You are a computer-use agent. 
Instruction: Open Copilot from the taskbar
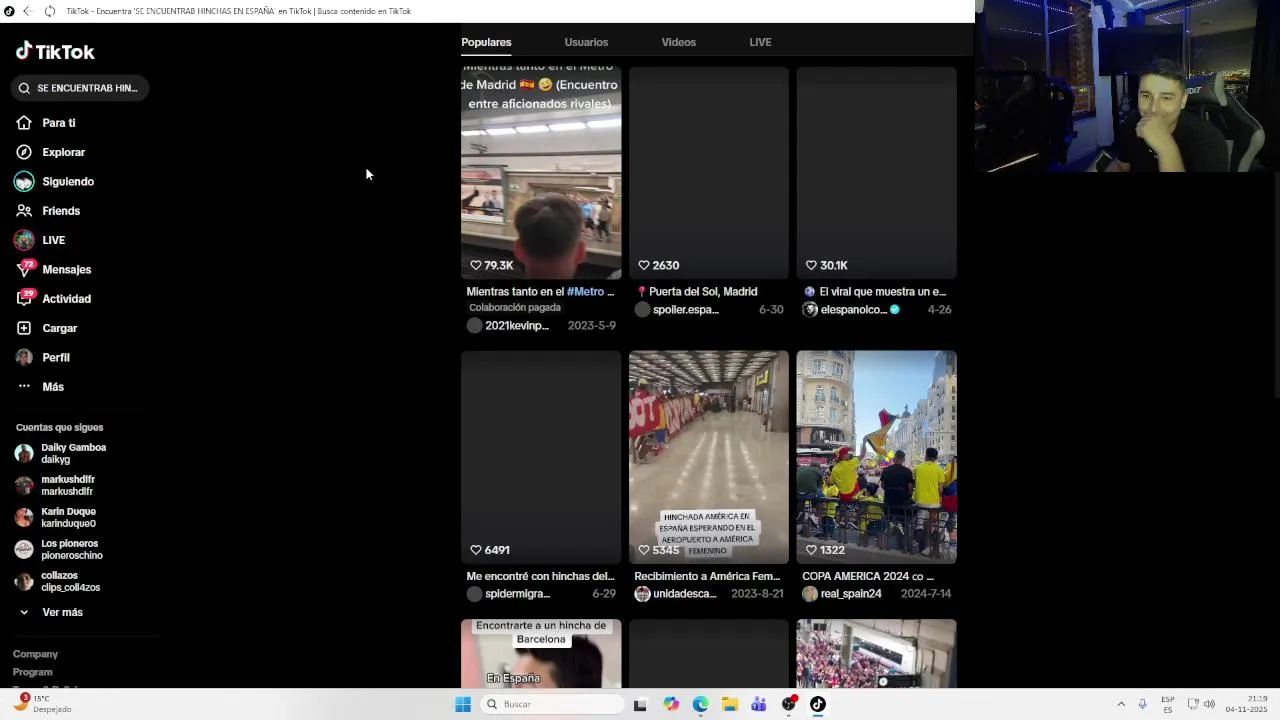pyautogui.click(x=671, y=704)
